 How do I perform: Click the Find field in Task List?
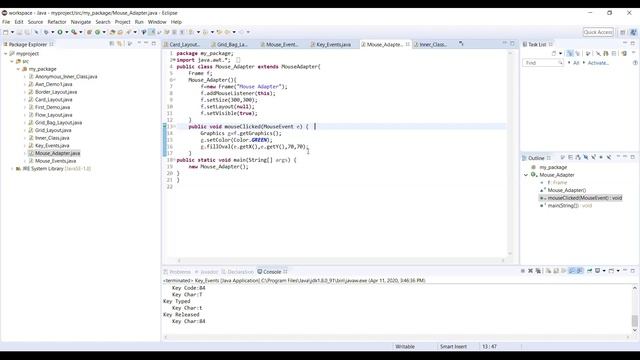pos(542,63)
